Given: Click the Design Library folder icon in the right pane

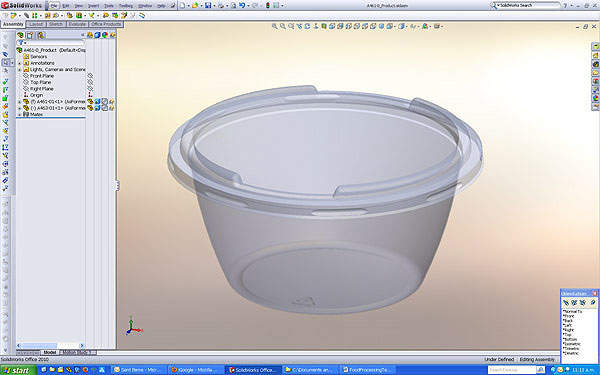Looking at the screenshot, I should tap(595, 55).
